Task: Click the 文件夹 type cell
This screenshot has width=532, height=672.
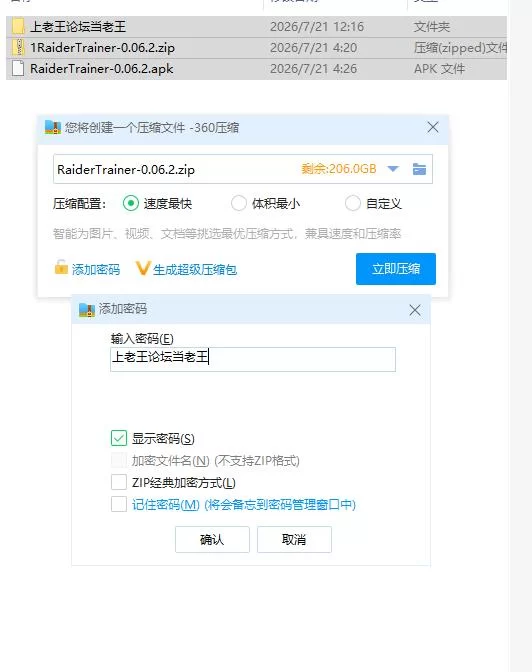Action: point(432,27)
